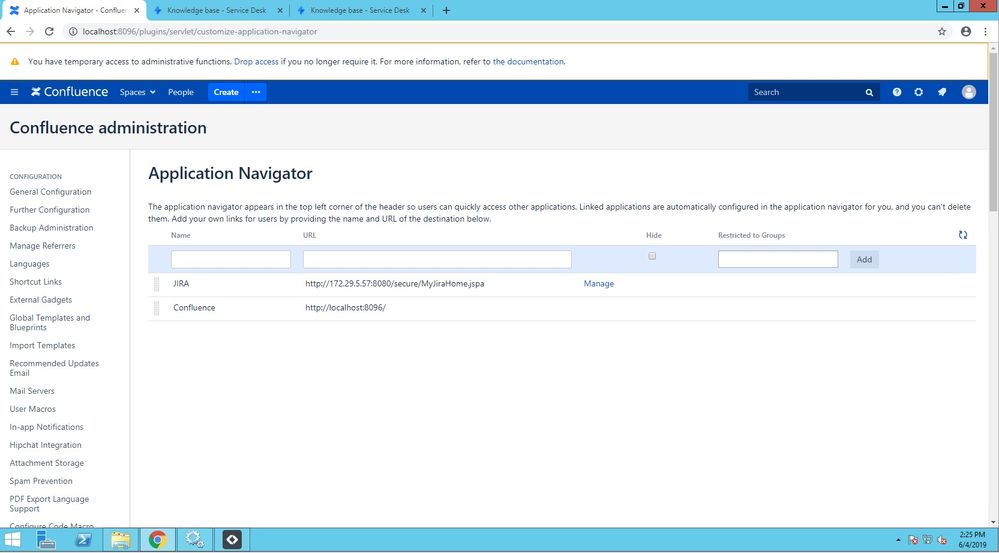
Task: Click the refresh icon above the Add button
Action: [x=963, y=235]
